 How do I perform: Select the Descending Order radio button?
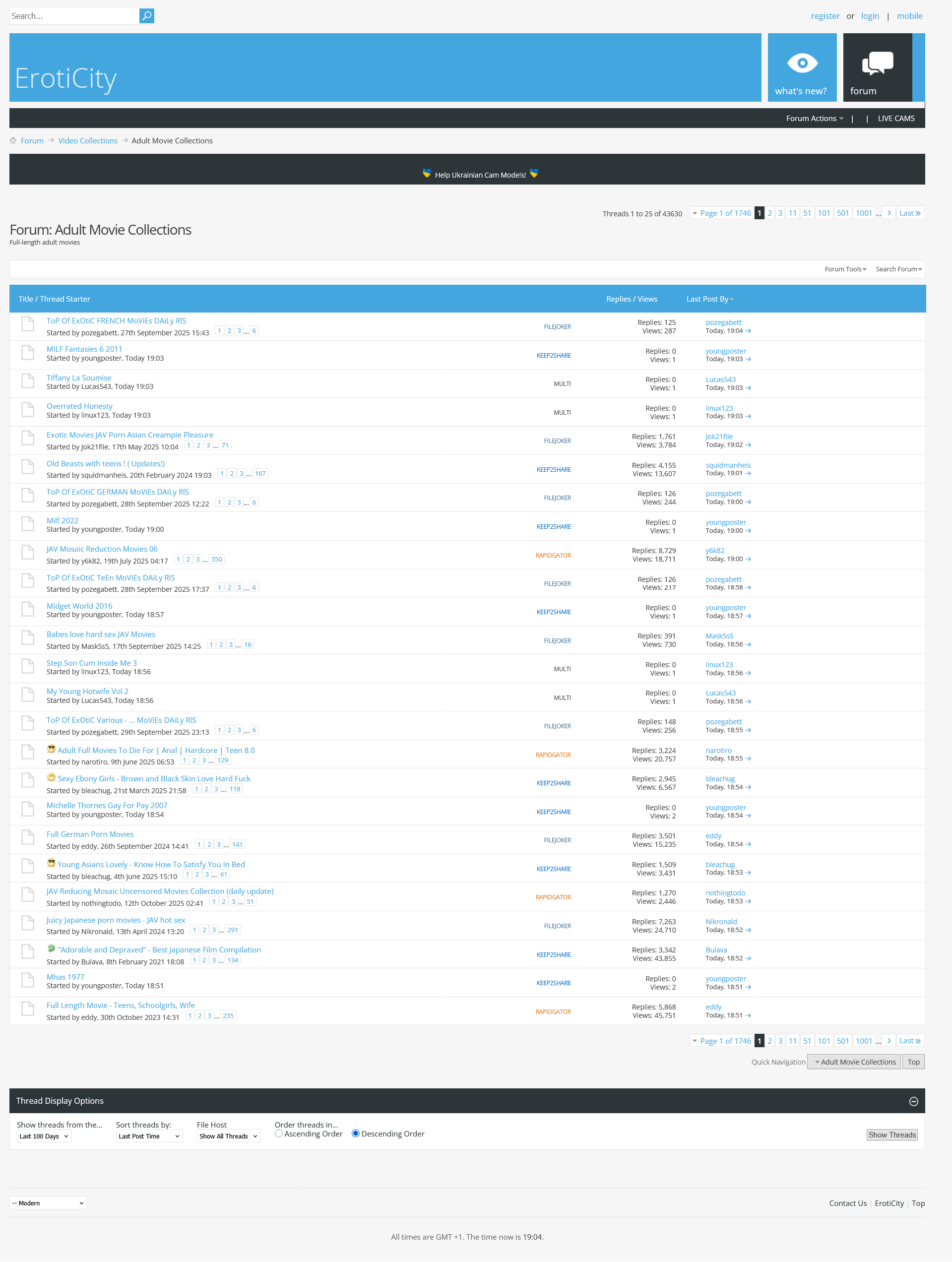coord(355,1134)
